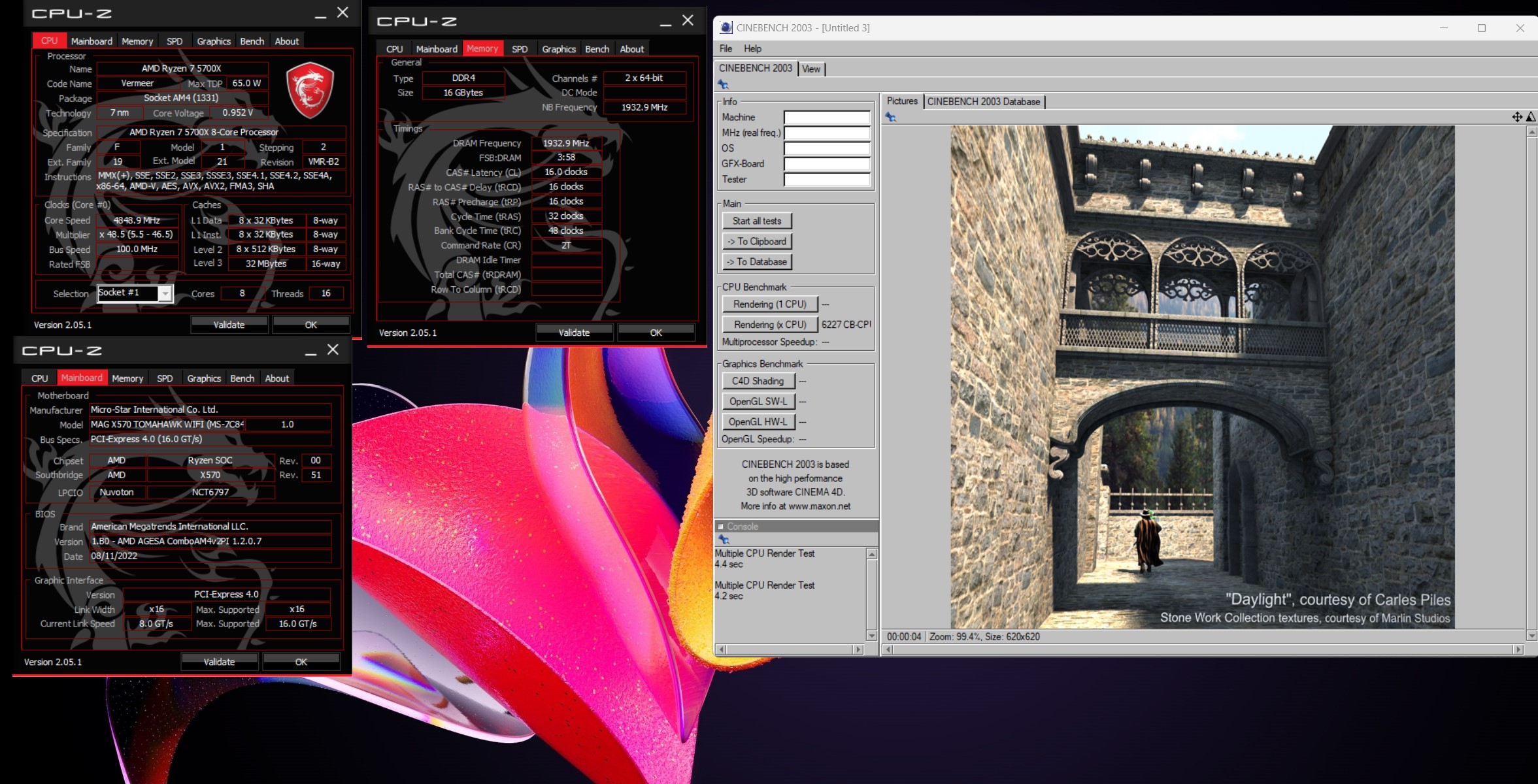Image resolution: width=1538 pixels, height=784 pixels.
Task: Click the To Database button
Action: click(757, 261)
